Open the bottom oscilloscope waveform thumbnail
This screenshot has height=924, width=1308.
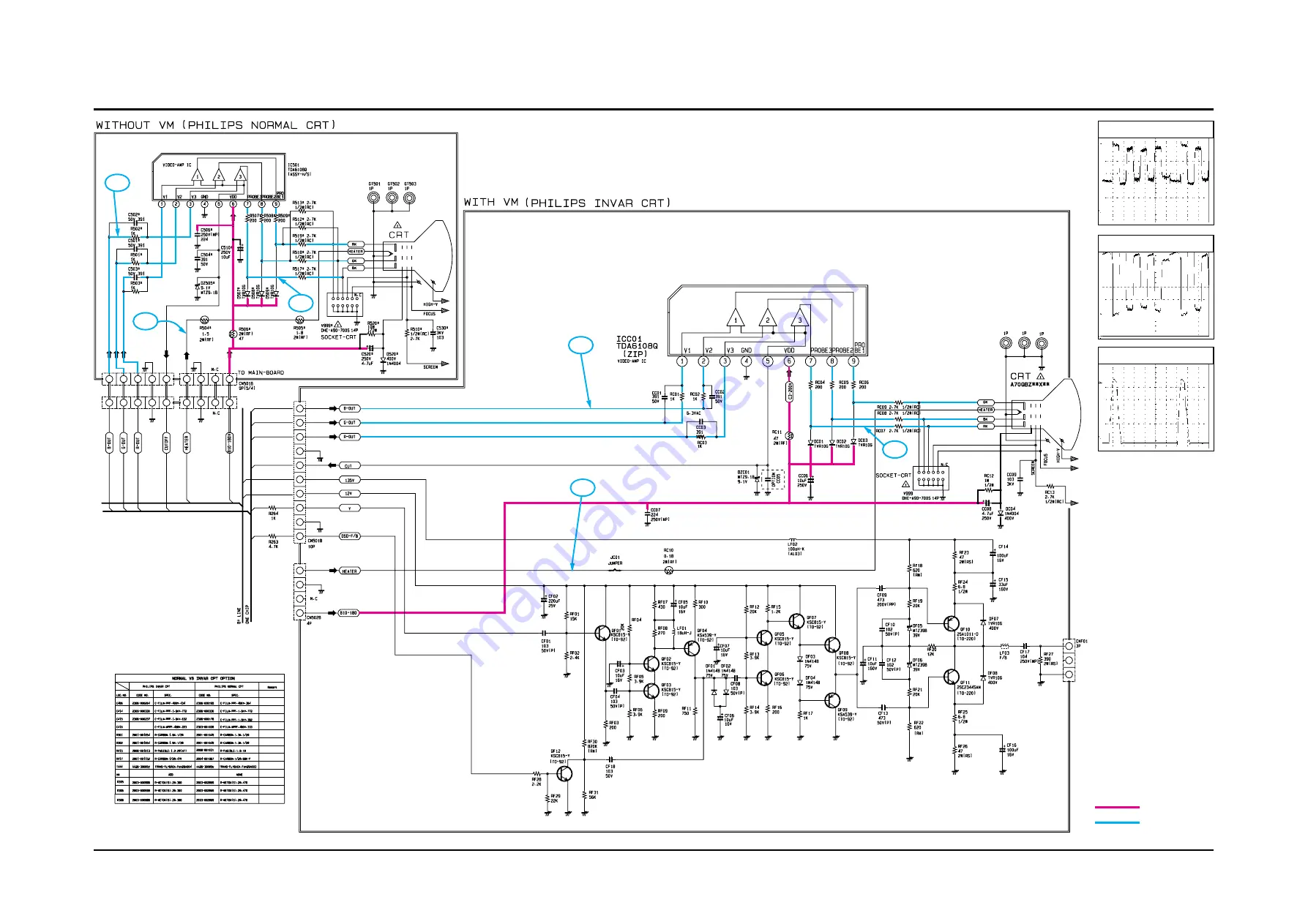pos(1156,399)
